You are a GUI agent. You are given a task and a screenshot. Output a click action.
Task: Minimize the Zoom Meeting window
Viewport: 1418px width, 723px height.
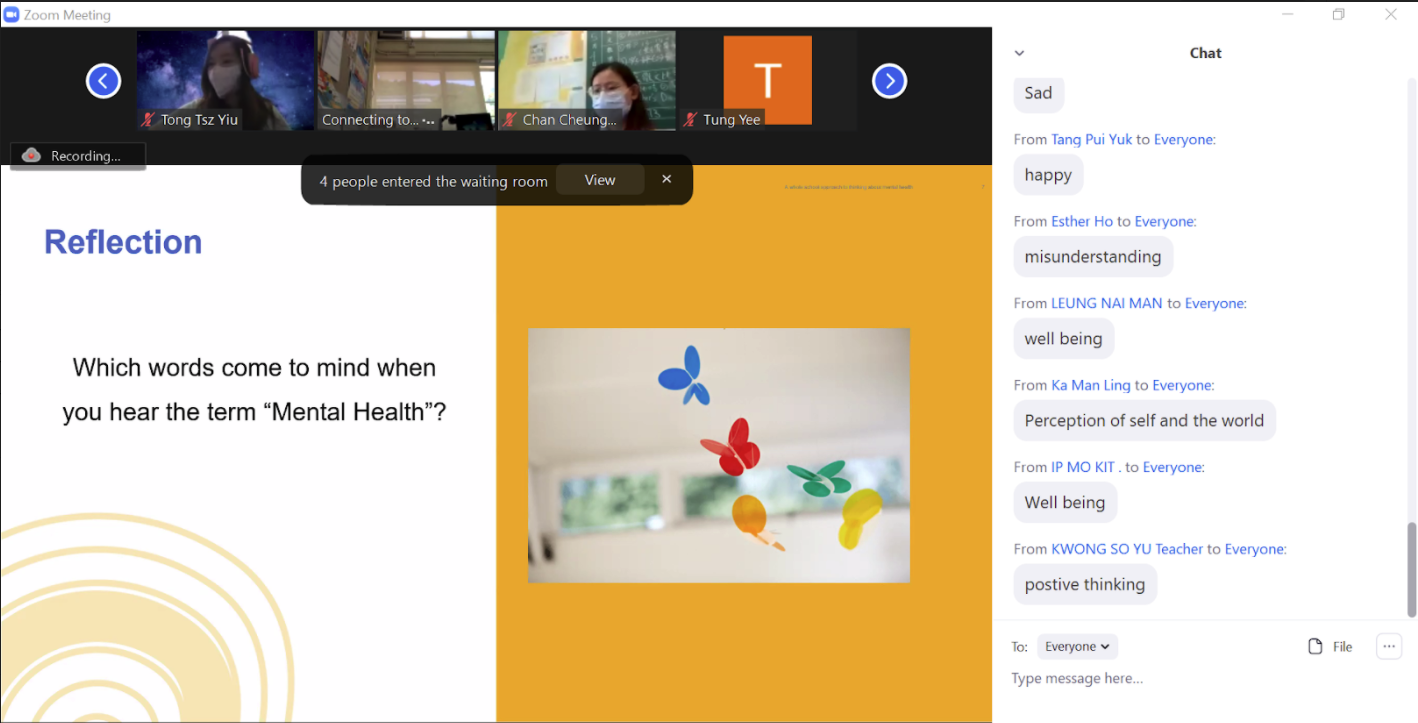1288,14
